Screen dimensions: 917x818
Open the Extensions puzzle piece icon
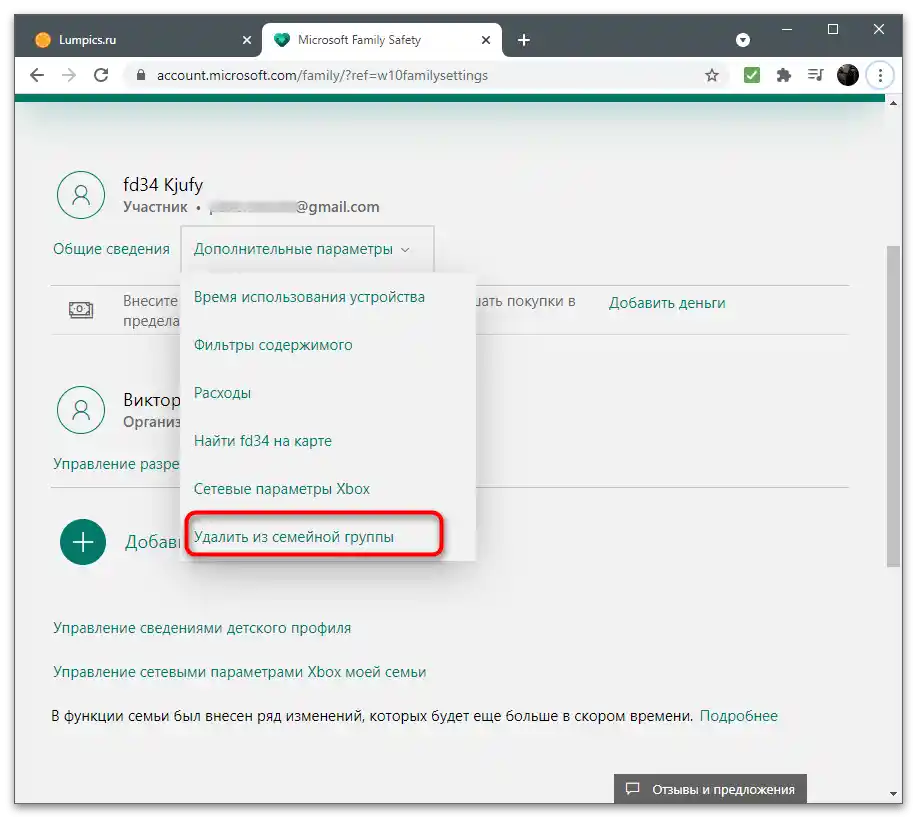tap(784, 75)
